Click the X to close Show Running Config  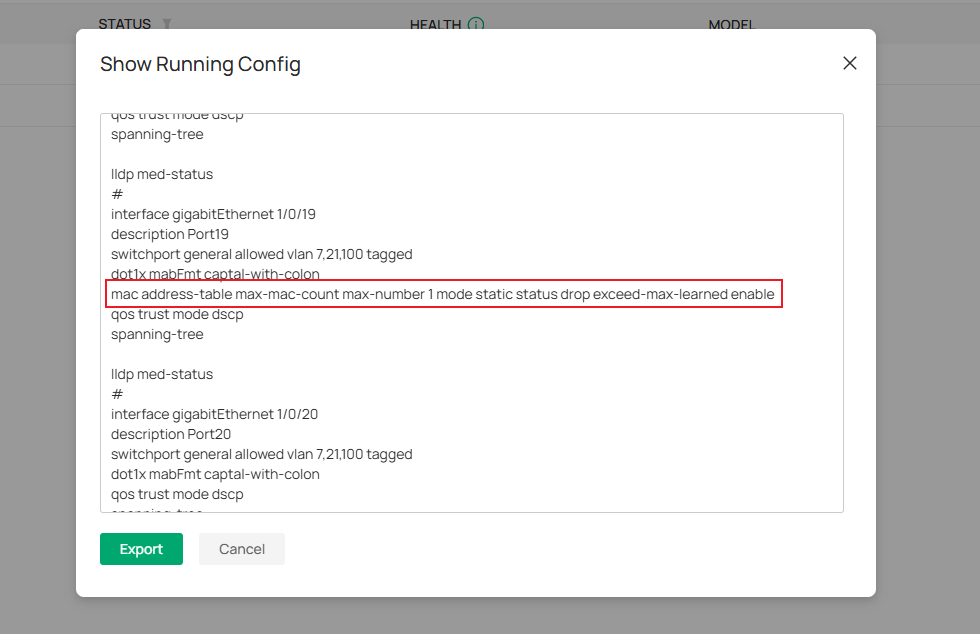[x=849, y=62]
